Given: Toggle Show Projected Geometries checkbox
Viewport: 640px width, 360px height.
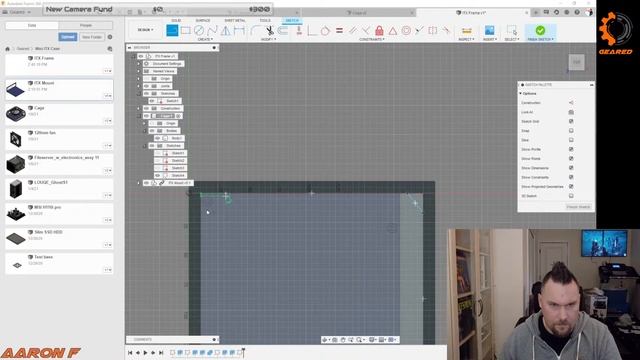Looking at the screenshot, I should [571, 187].
